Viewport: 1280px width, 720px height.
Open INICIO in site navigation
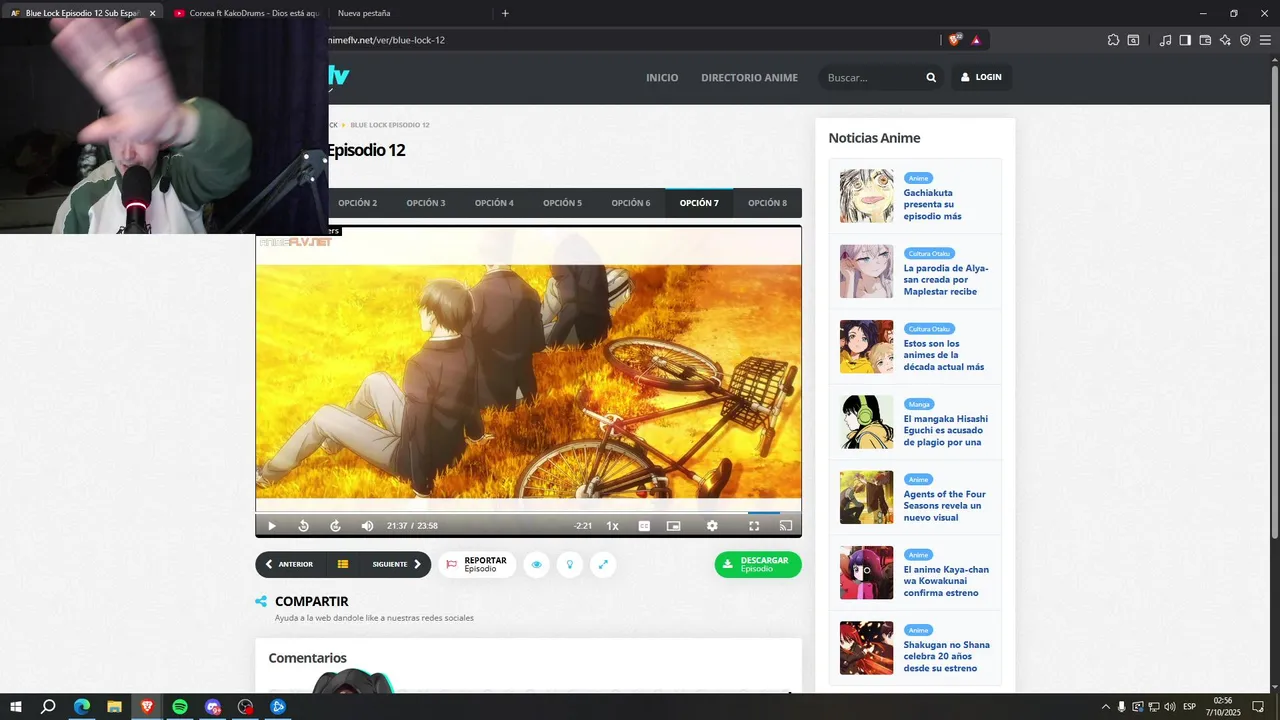coord(662,77)
